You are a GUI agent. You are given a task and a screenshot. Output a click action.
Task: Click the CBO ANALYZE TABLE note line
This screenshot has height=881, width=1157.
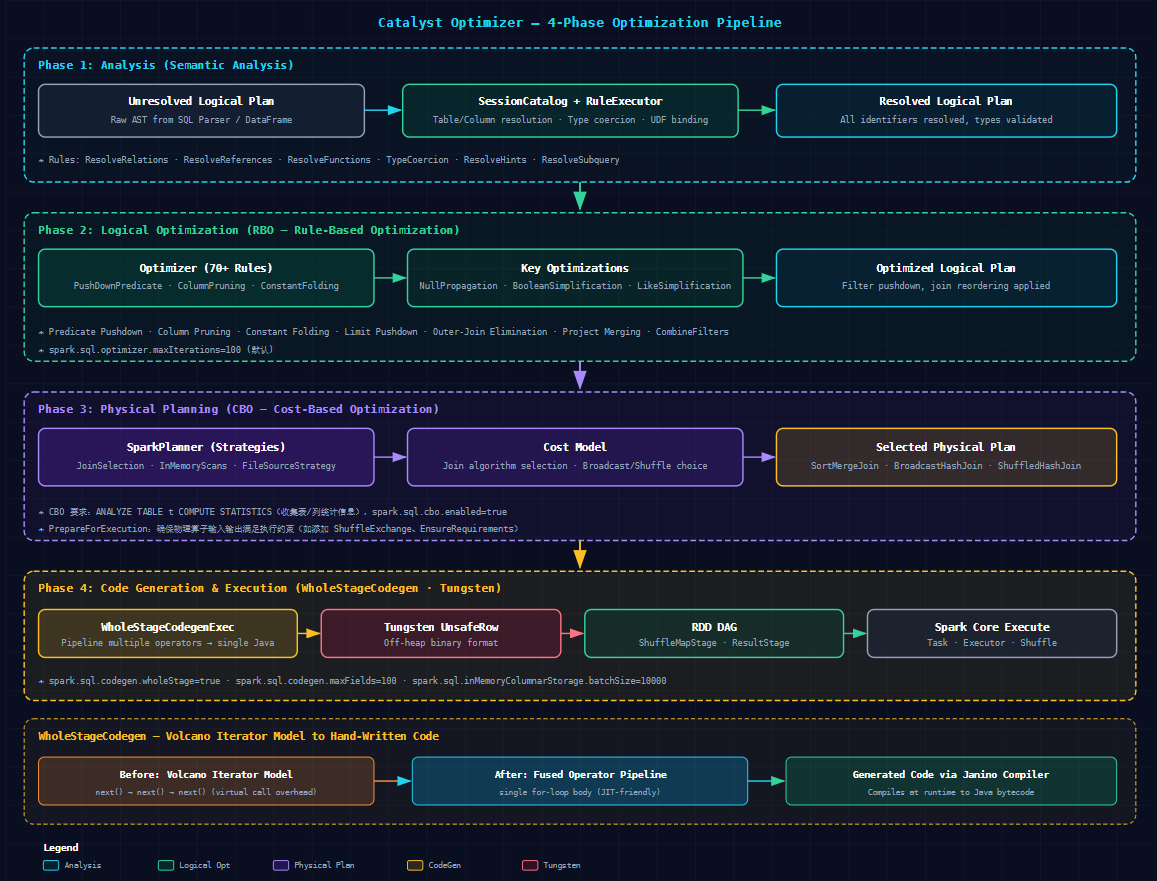tap(273, 511)
